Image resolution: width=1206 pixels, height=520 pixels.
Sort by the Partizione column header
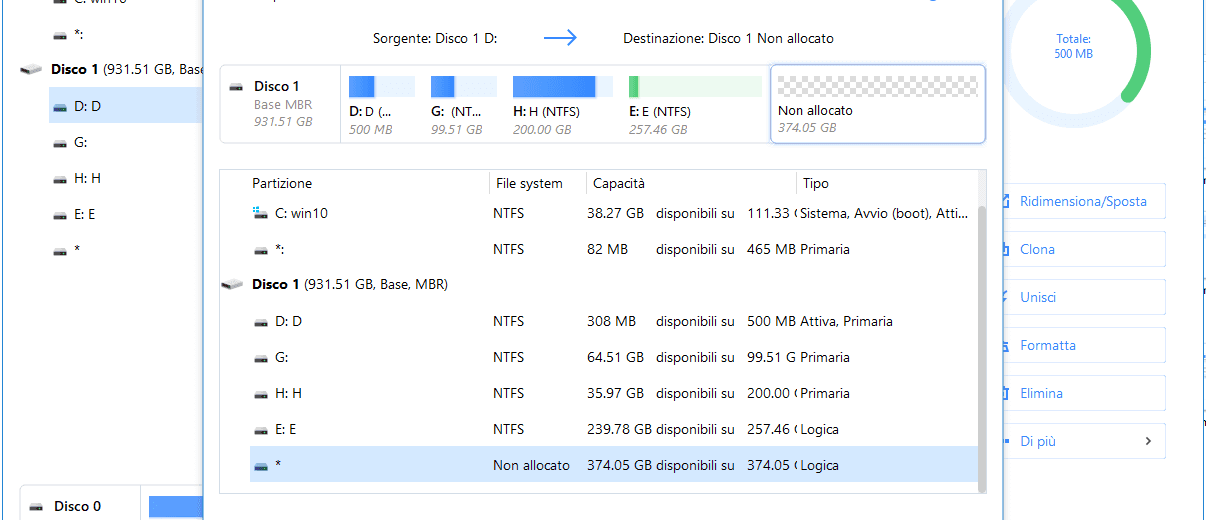(282, 184)
